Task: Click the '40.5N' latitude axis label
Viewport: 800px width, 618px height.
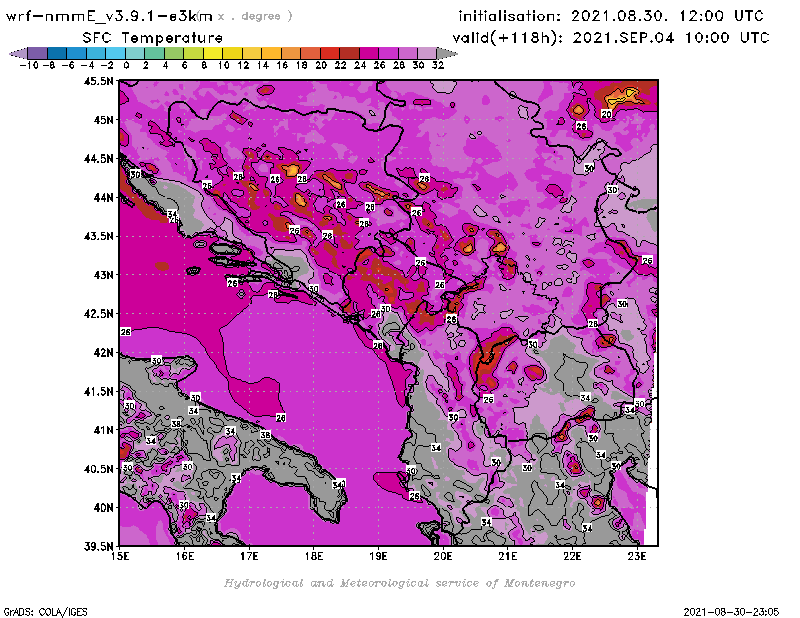Action: [98, 469]
